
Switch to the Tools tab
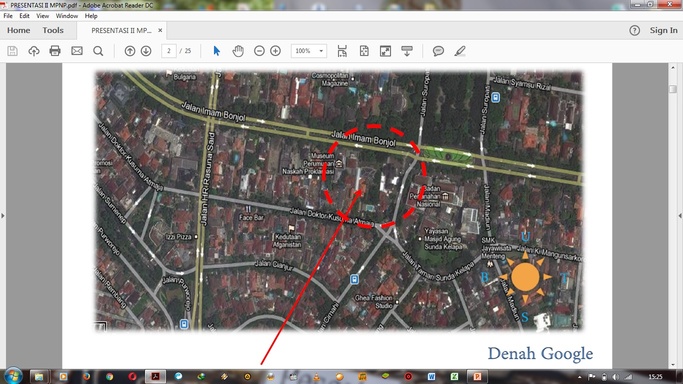point(53,30)
